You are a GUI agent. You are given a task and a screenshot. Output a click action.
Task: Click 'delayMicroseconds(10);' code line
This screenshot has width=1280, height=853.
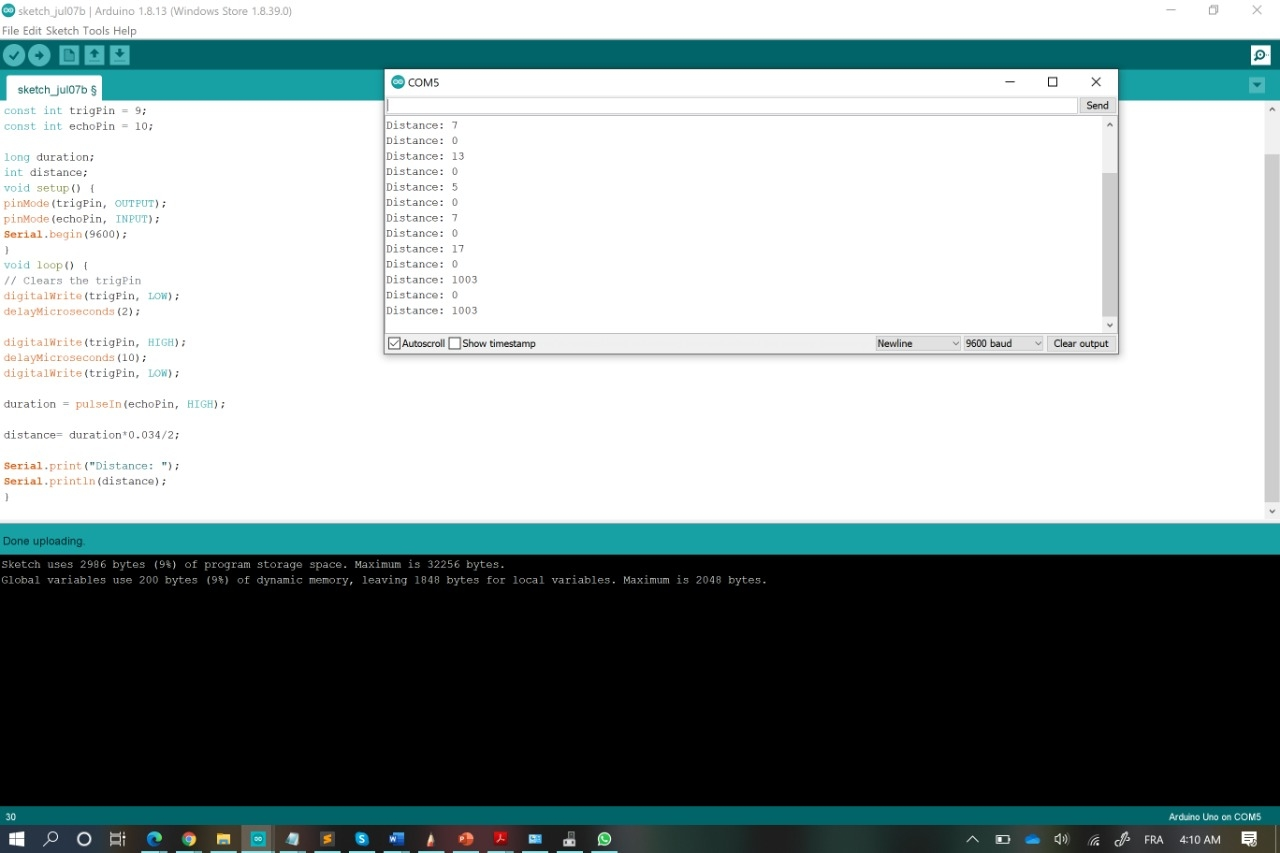coord(75,358)
